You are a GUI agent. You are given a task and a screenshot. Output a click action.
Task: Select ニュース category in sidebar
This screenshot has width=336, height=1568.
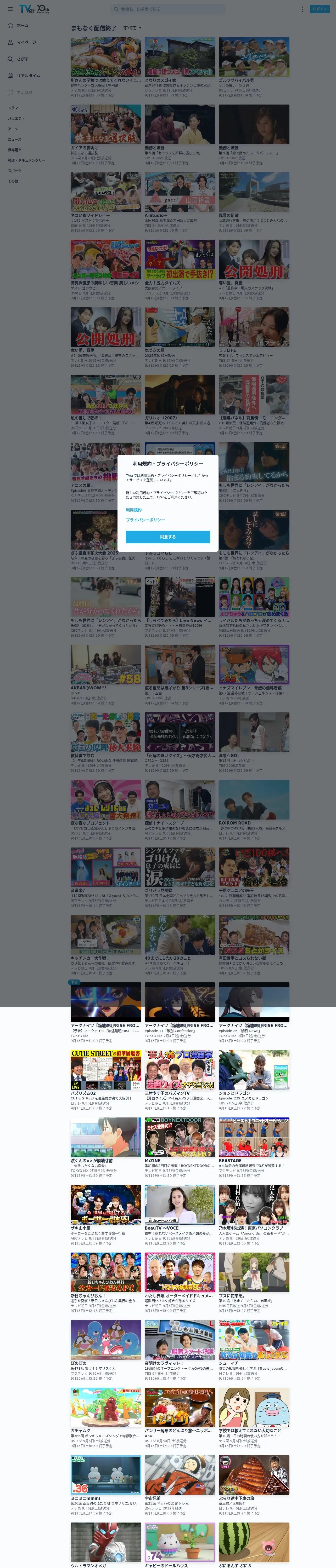14,139
